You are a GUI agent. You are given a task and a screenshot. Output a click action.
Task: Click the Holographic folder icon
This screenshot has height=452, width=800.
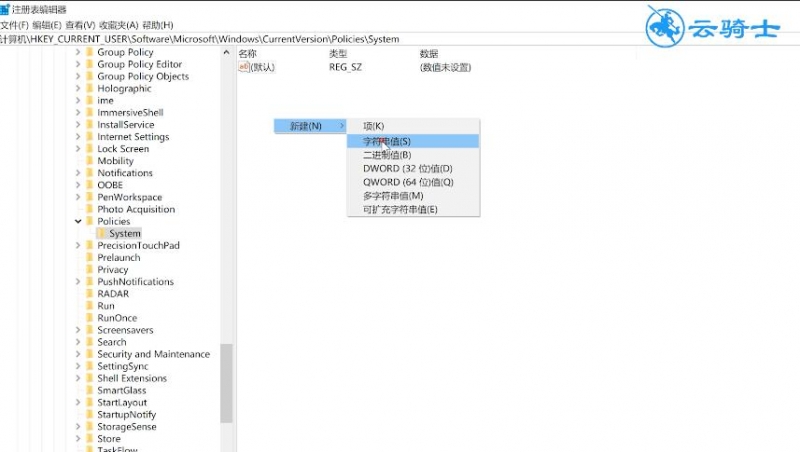[90, 88]
